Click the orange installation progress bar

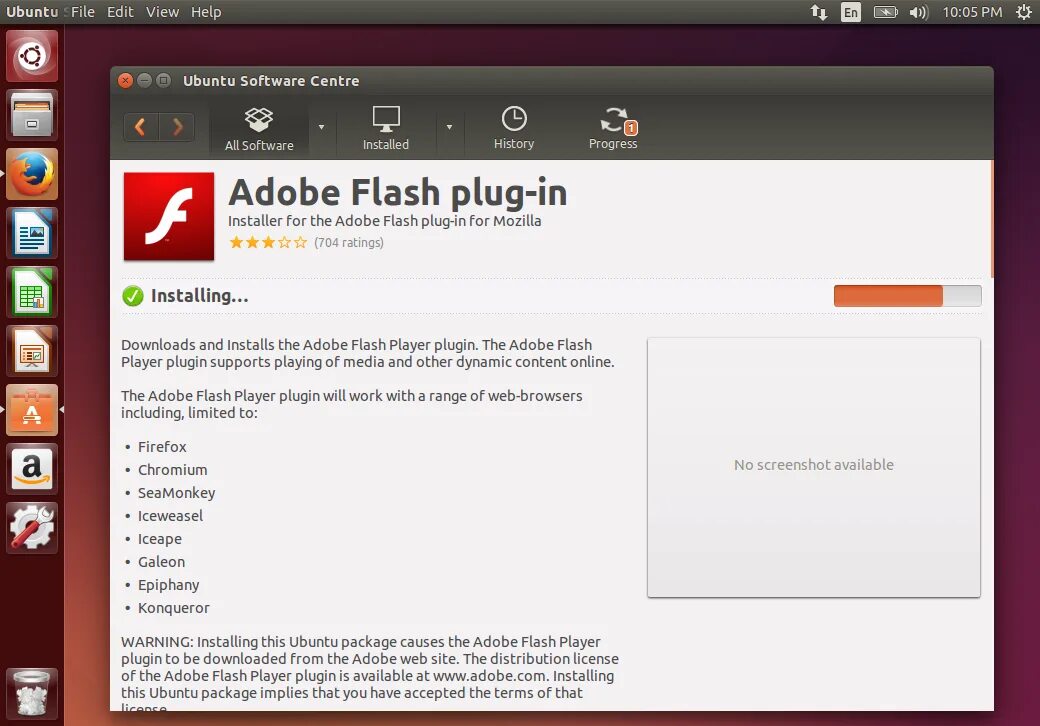coord(907,296)
